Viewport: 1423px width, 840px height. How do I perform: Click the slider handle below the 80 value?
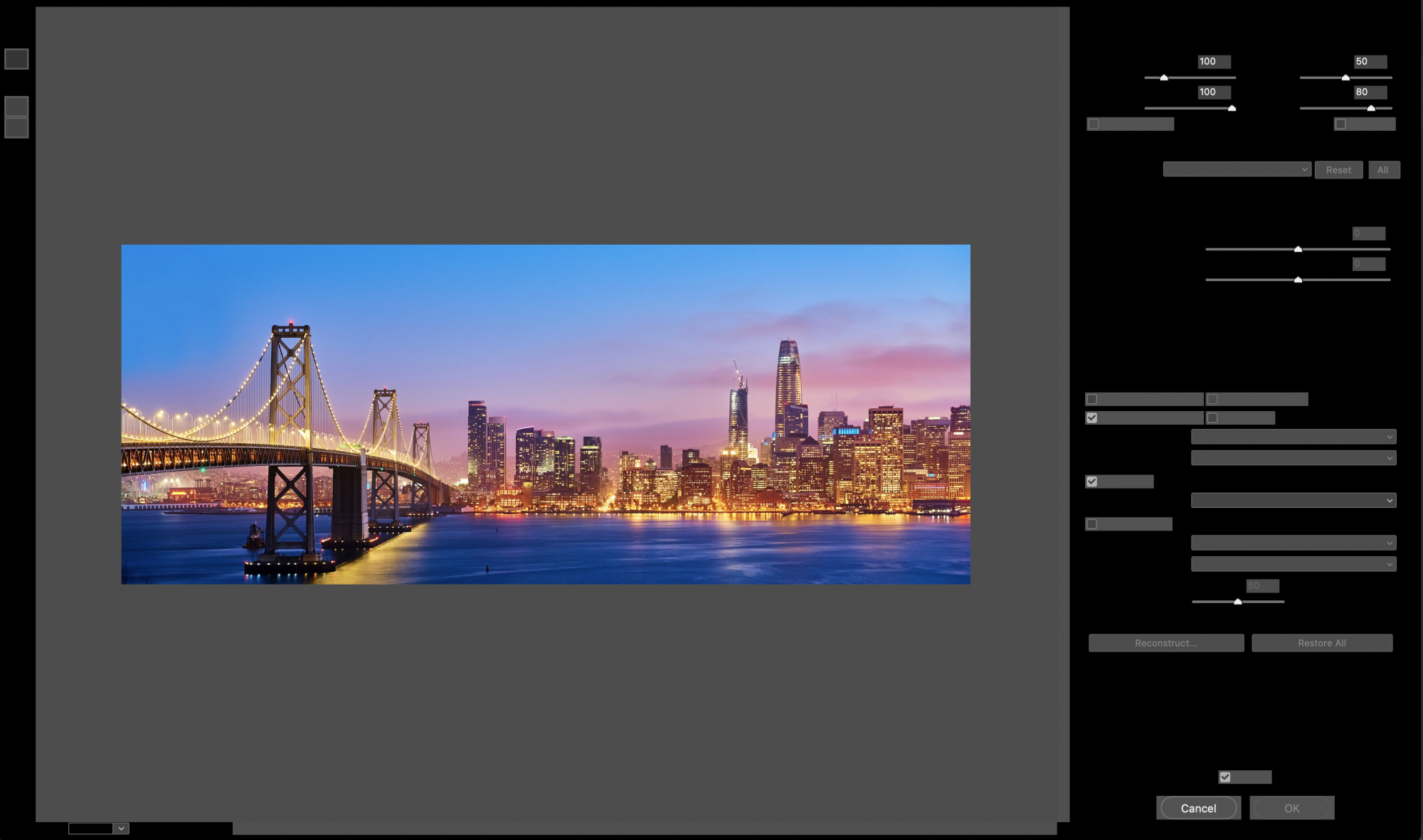1370,108
